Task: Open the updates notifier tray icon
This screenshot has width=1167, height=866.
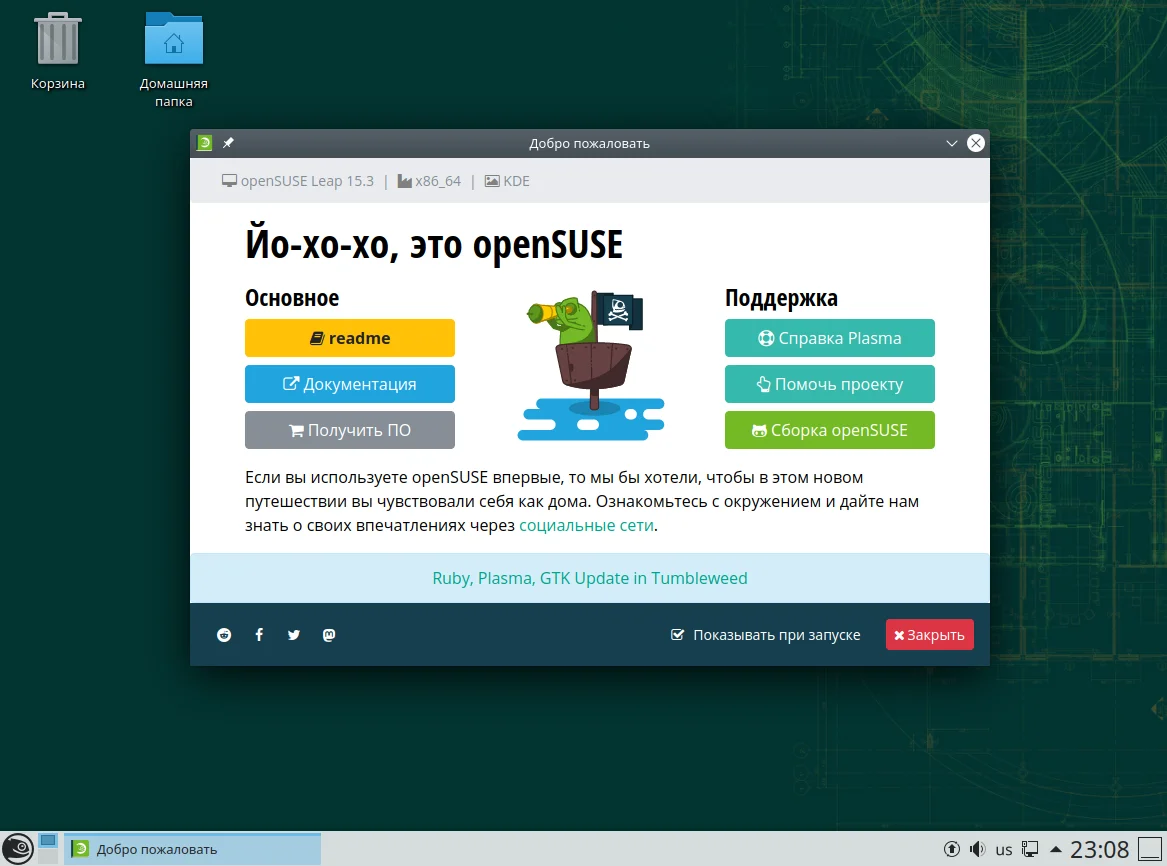Action: 951,849
